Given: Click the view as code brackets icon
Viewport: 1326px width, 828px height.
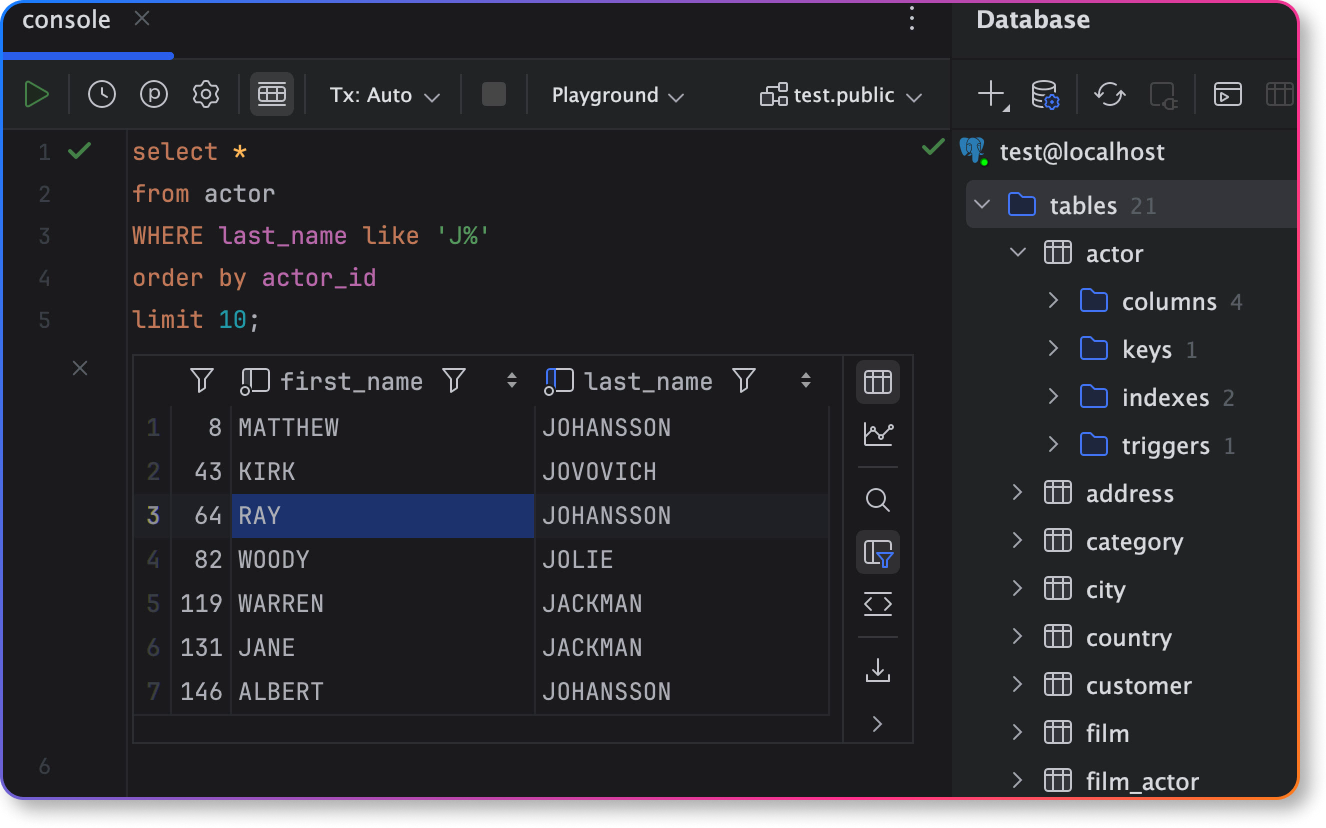Looking at the screenshot, I should [x=878, y=604].
